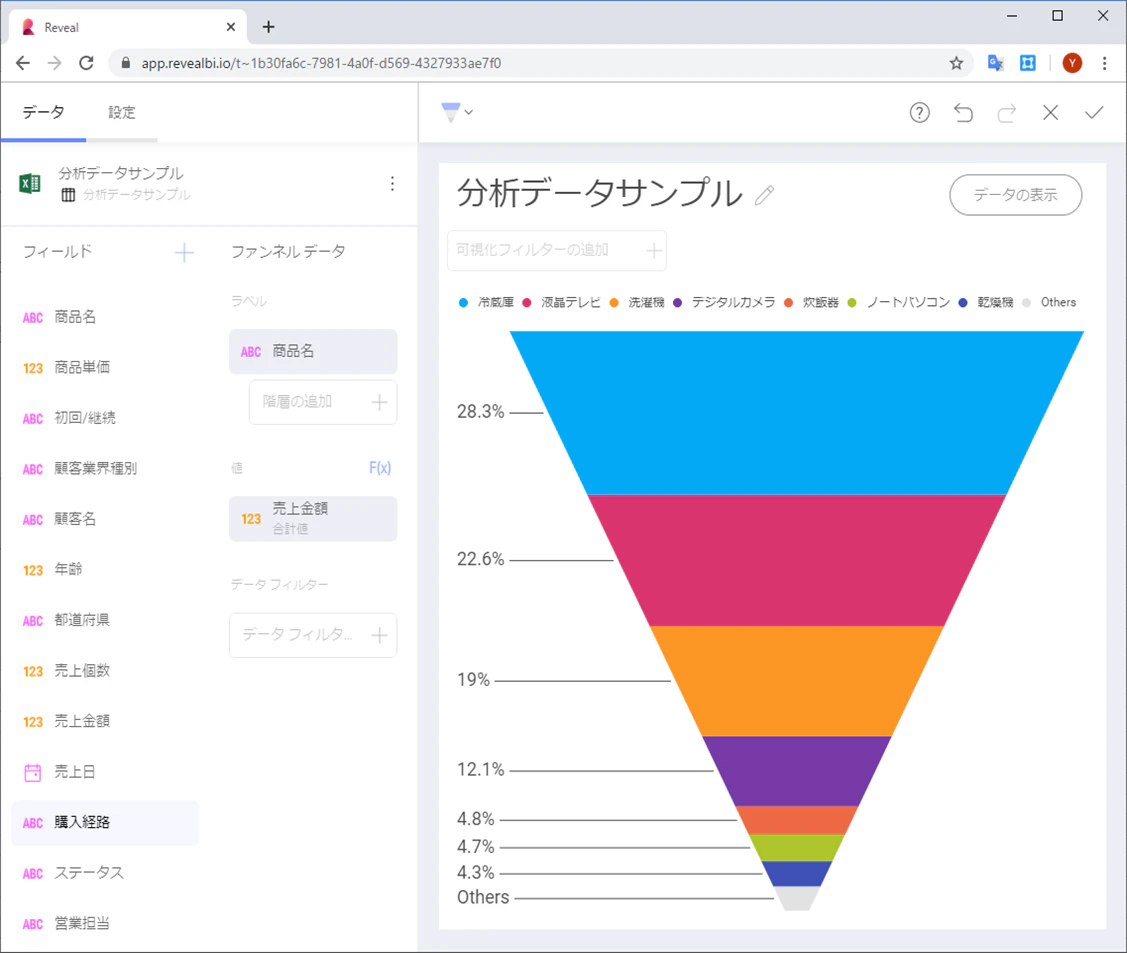
Task: Select the 売上日 date field
Action: tap(105, 772)
